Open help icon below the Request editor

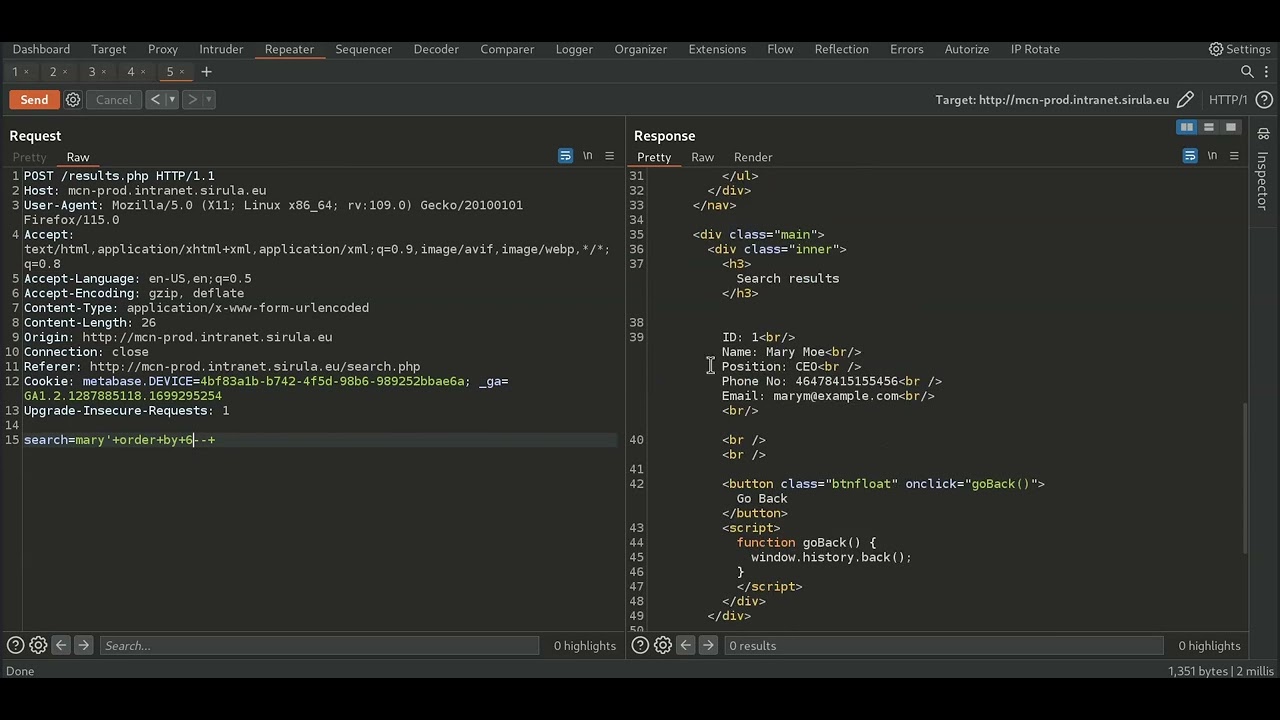point(16,646)
